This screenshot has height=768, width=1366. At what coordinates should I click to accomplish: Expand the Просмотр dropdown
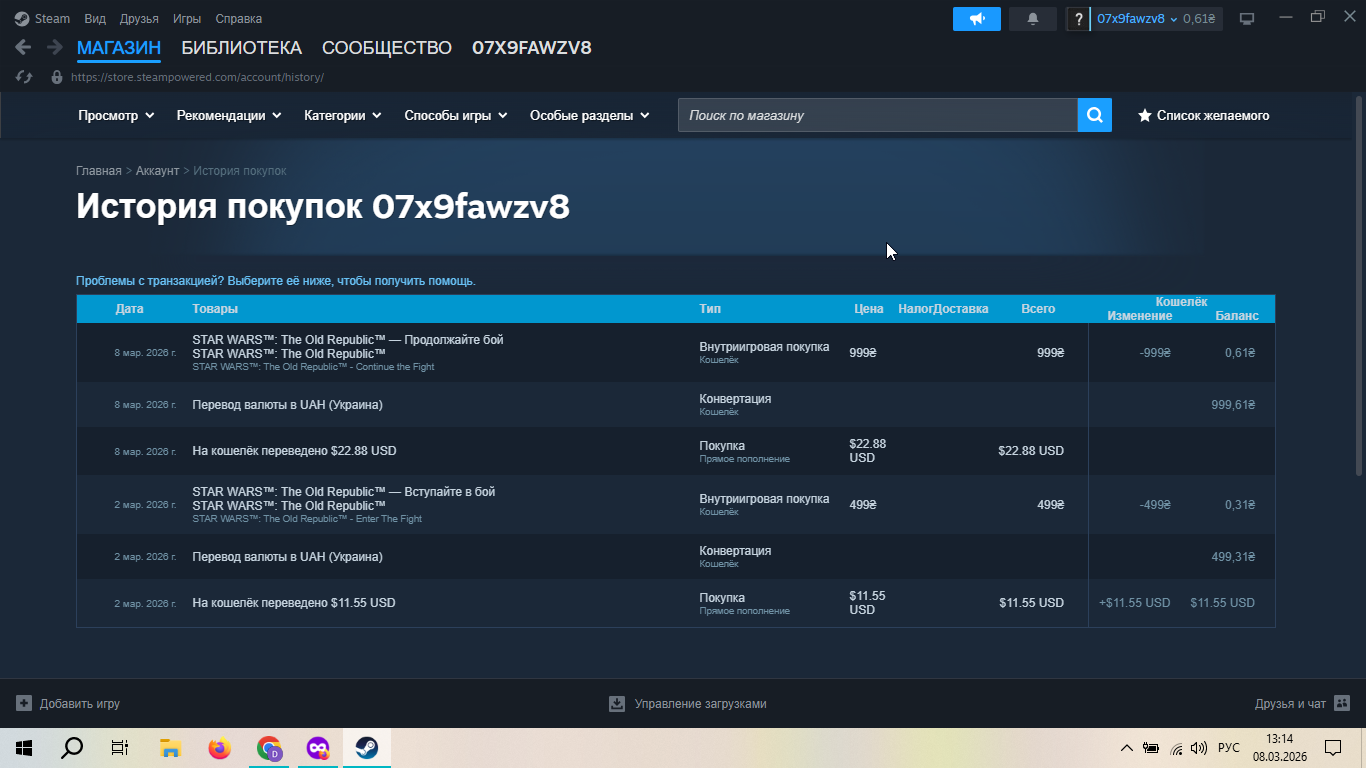point(116,115)
